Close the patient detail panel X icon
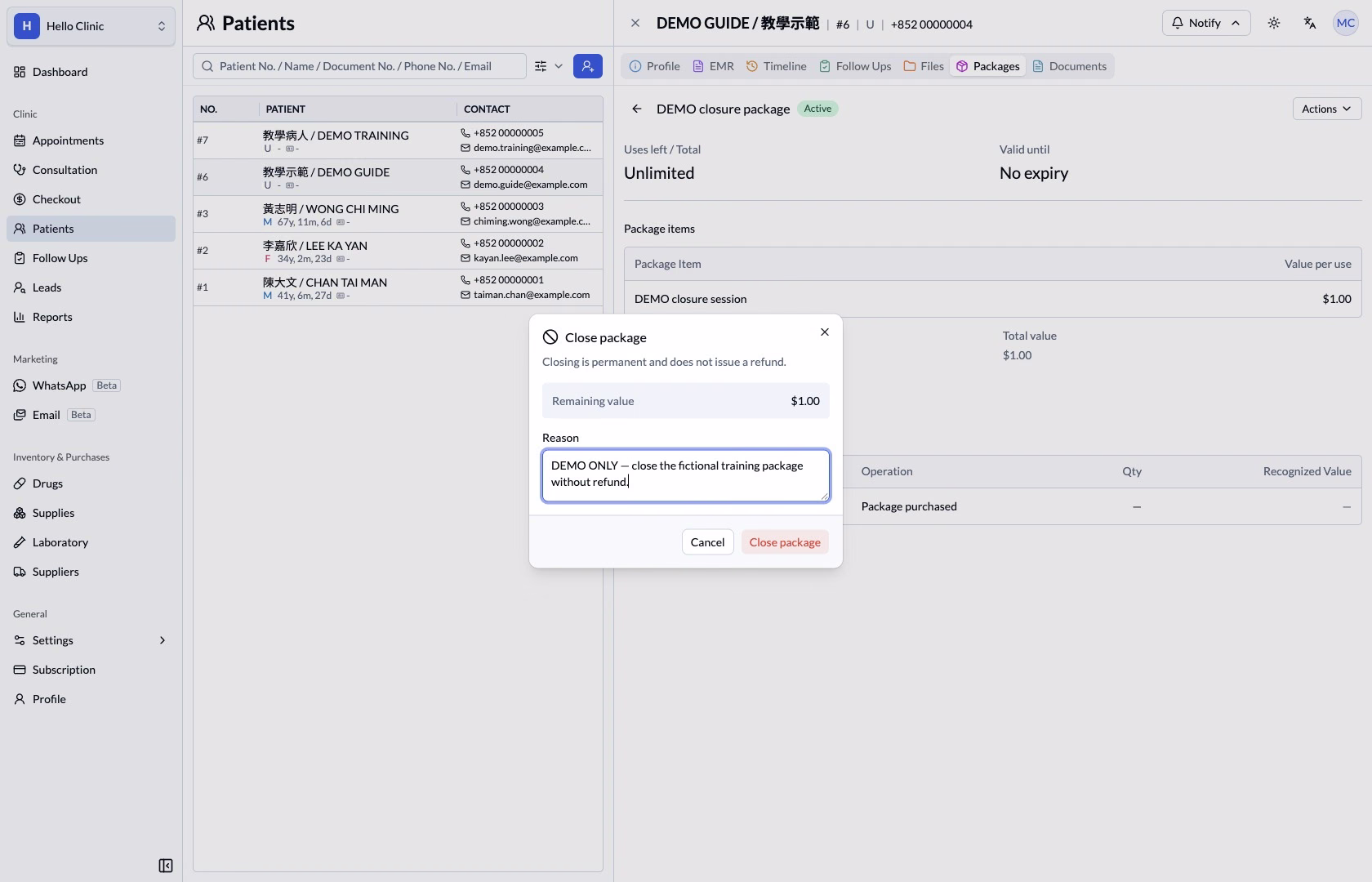The height and width of the screenshot is (882, 1372). [635, 24]
